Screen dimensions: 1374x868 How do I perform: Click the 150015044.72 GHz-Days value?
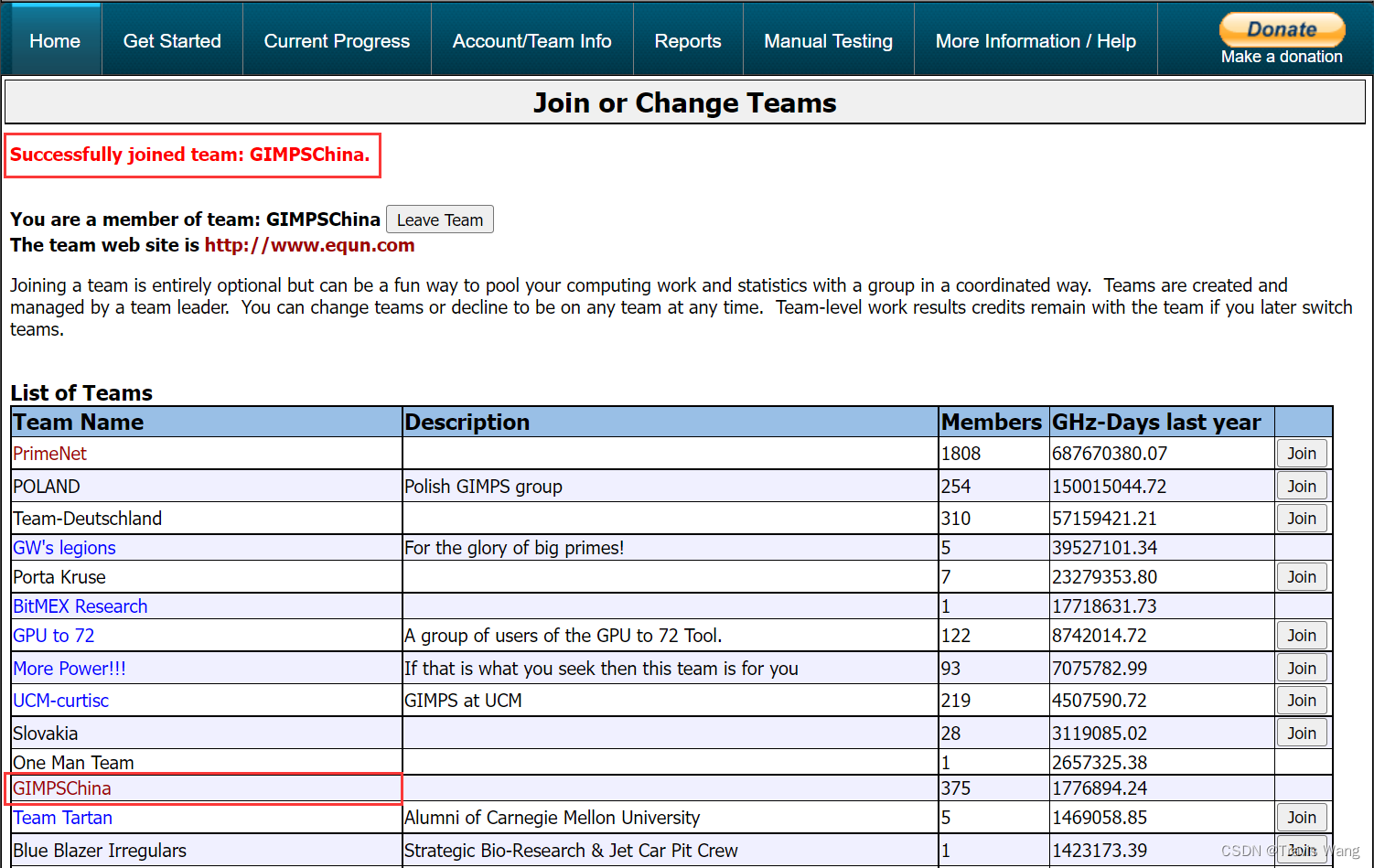pyautogui.click(x=1110, y=487)
